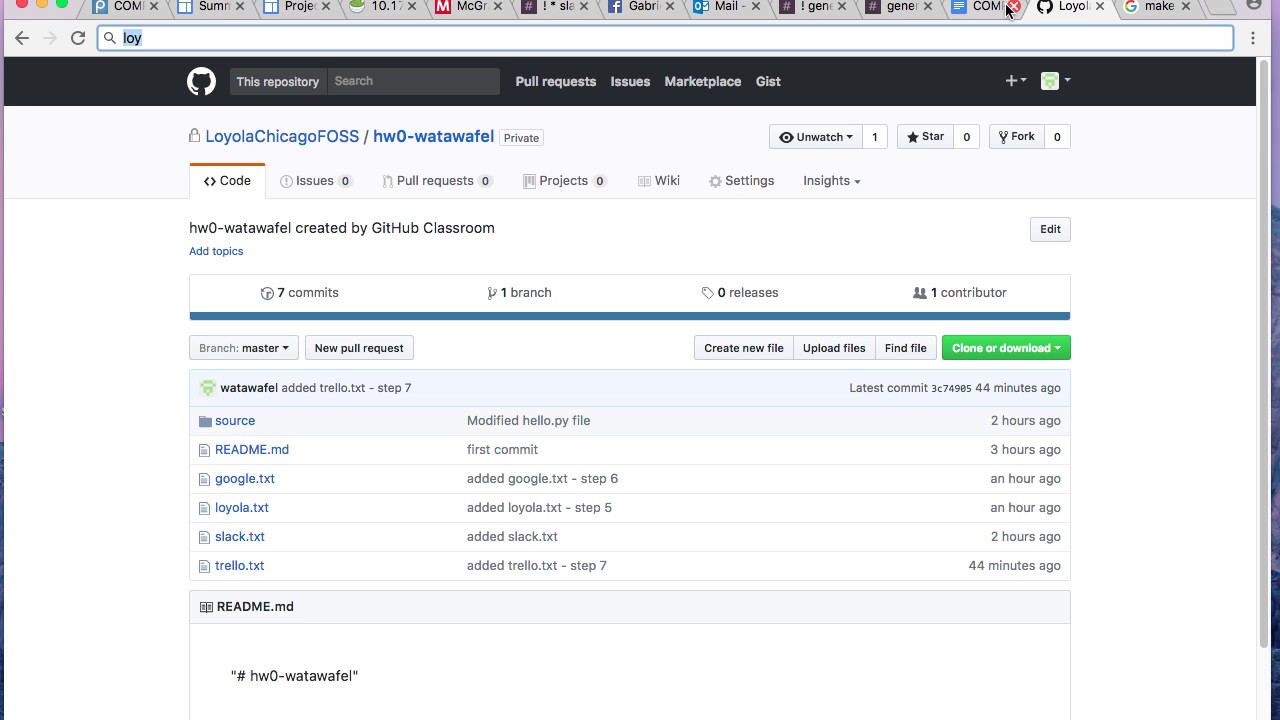
Task: Click the source folder icon
Action: point(205,421)
